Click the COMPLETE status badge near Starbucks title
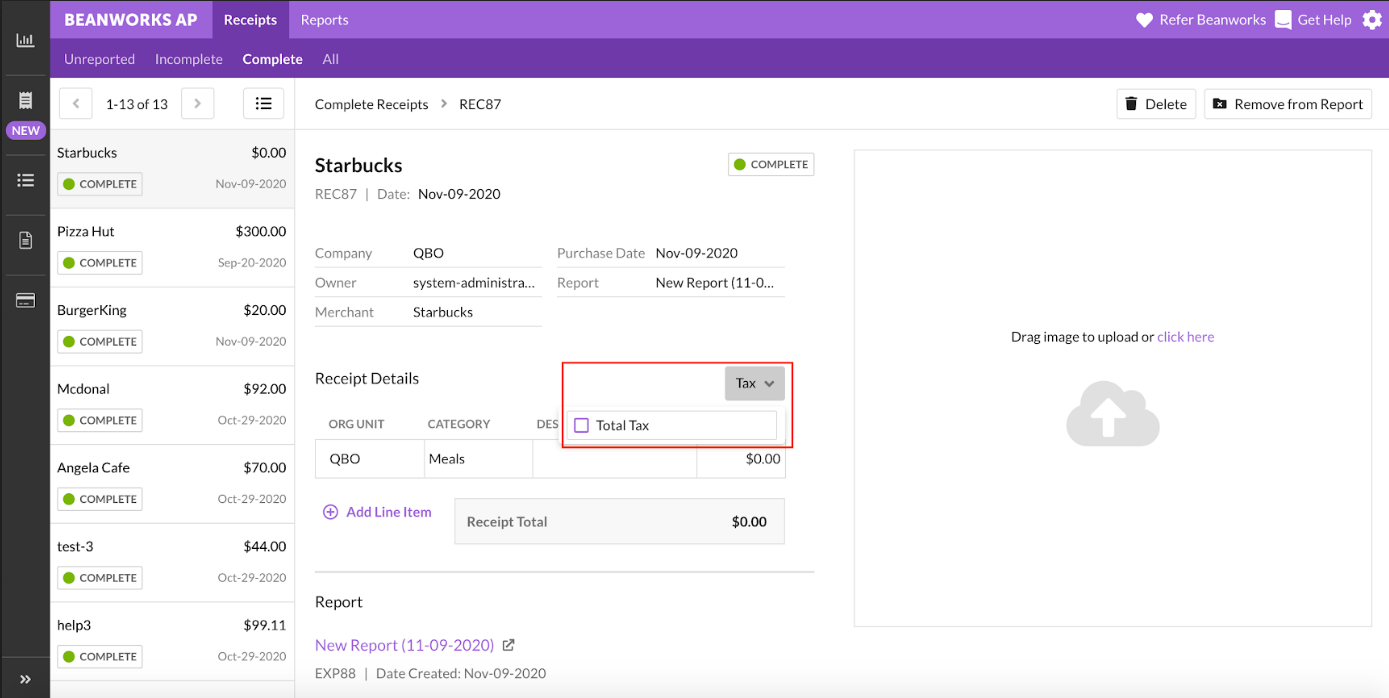1389x698 pixels. [x=771, y=164]
